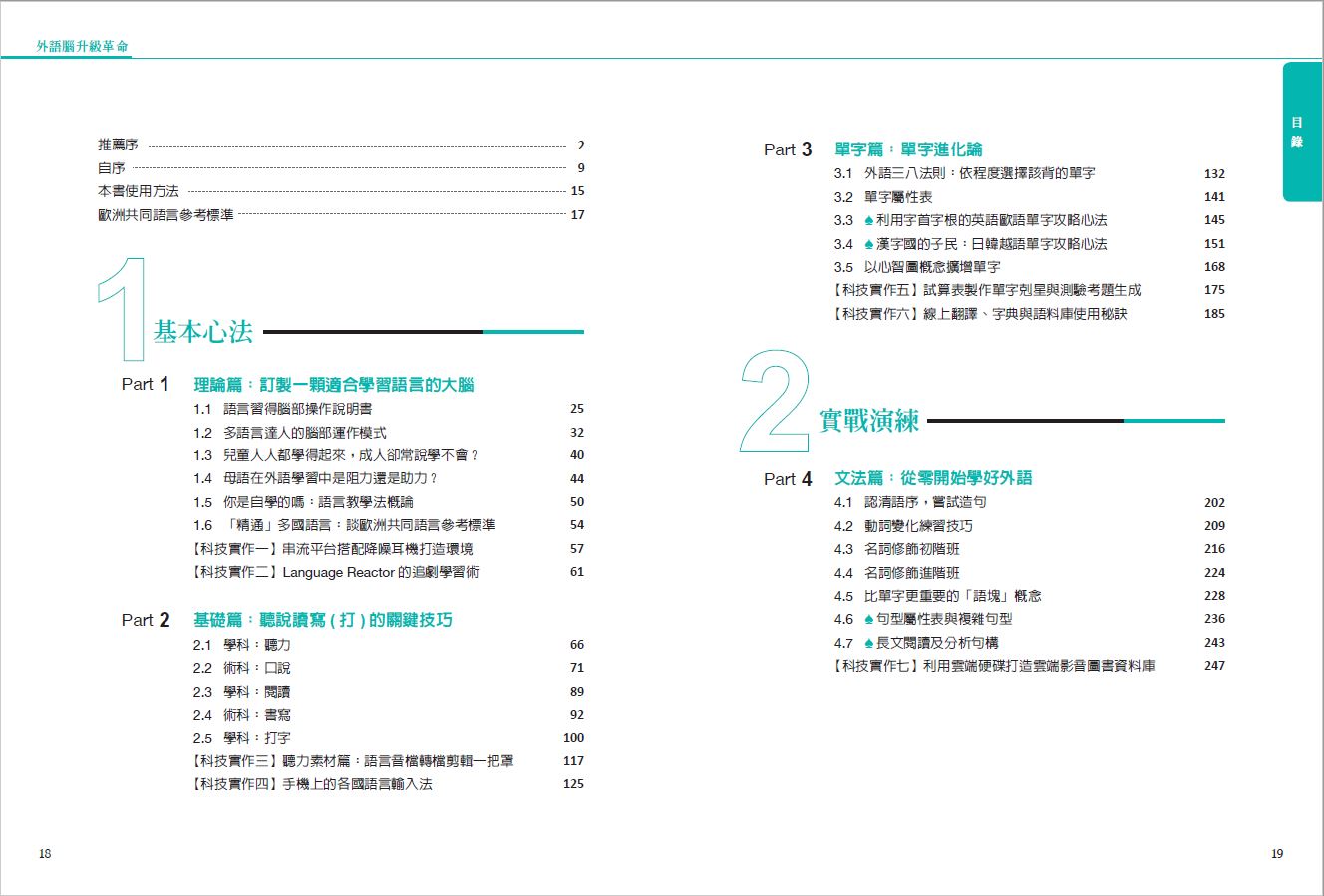Open the 目錄 side tab
This screenshot has width=1324, height=896.
(1299, 130)
